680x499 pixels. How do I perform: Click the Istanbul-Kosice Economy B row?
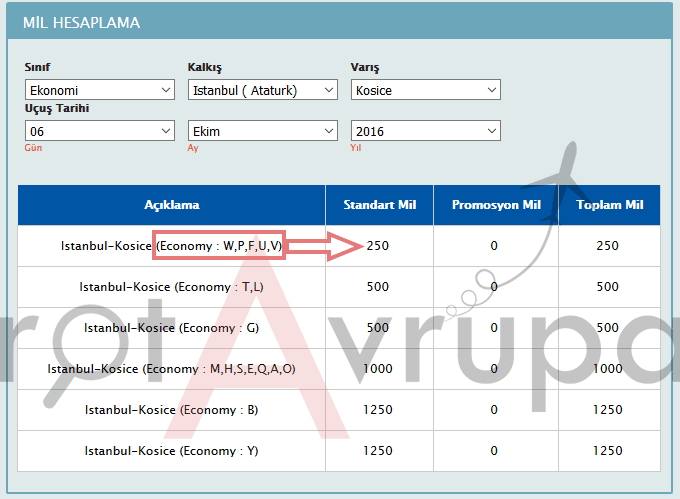171,410
